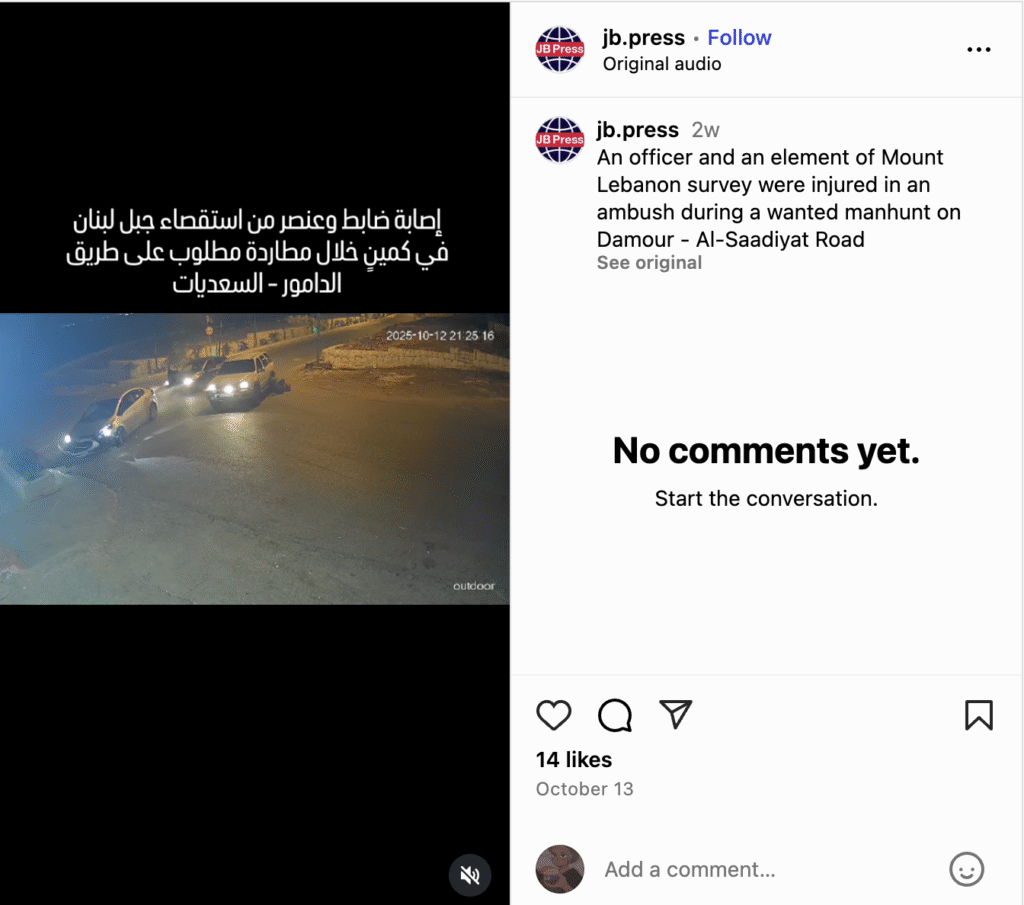Share the post via paper plane icon

[675, 714]
